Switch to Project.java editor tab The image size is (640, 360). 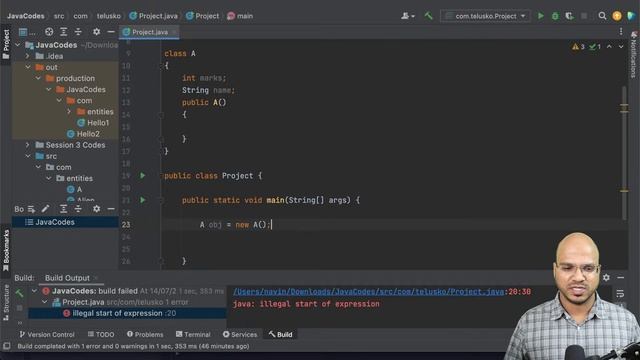149,32
